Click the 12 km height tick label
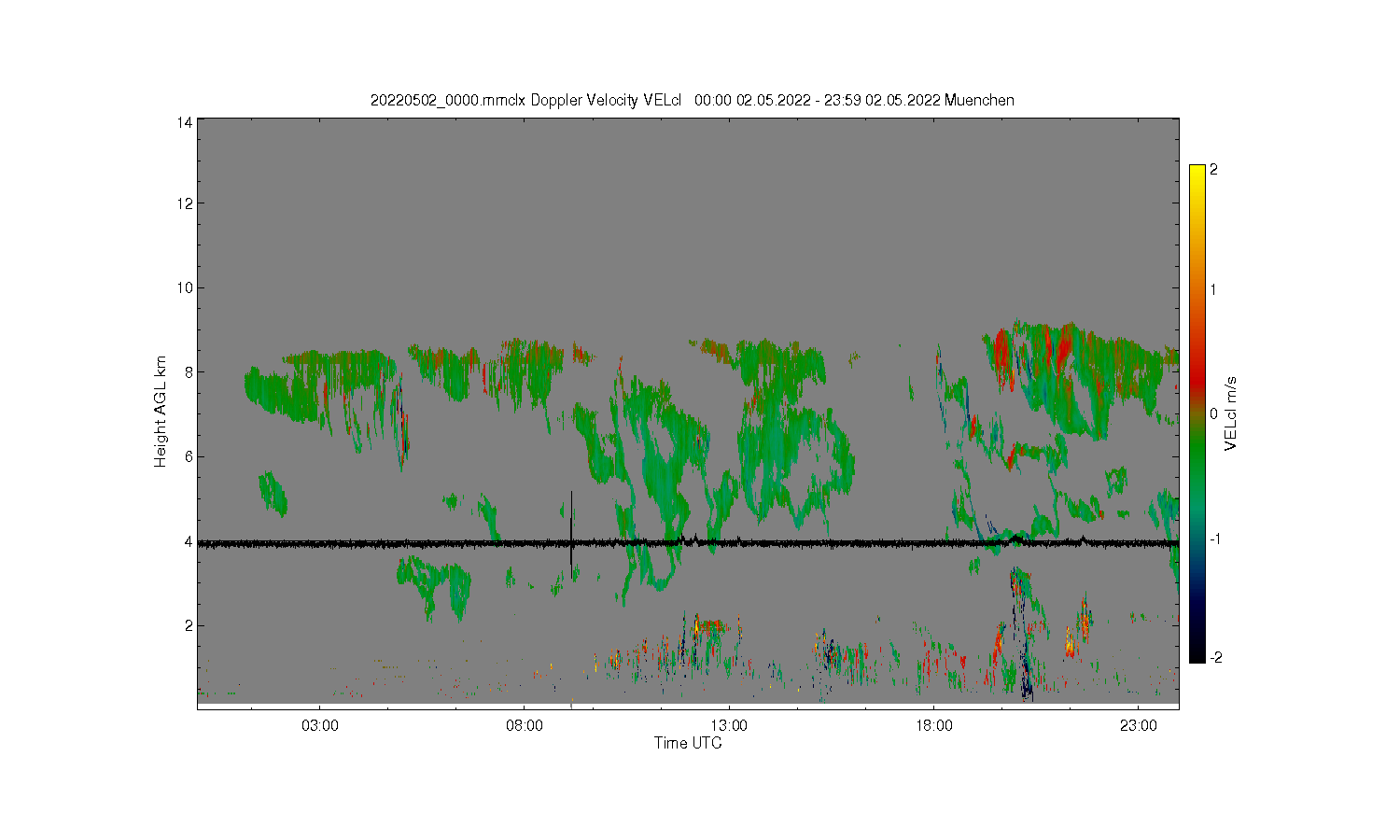 (186, 203)
